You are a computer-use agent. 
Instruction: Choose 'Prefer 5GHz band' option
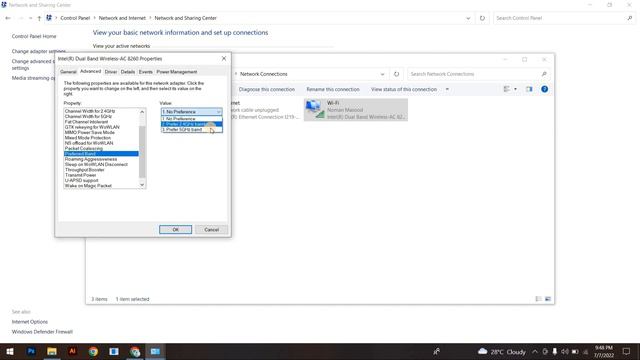point(191,129)
